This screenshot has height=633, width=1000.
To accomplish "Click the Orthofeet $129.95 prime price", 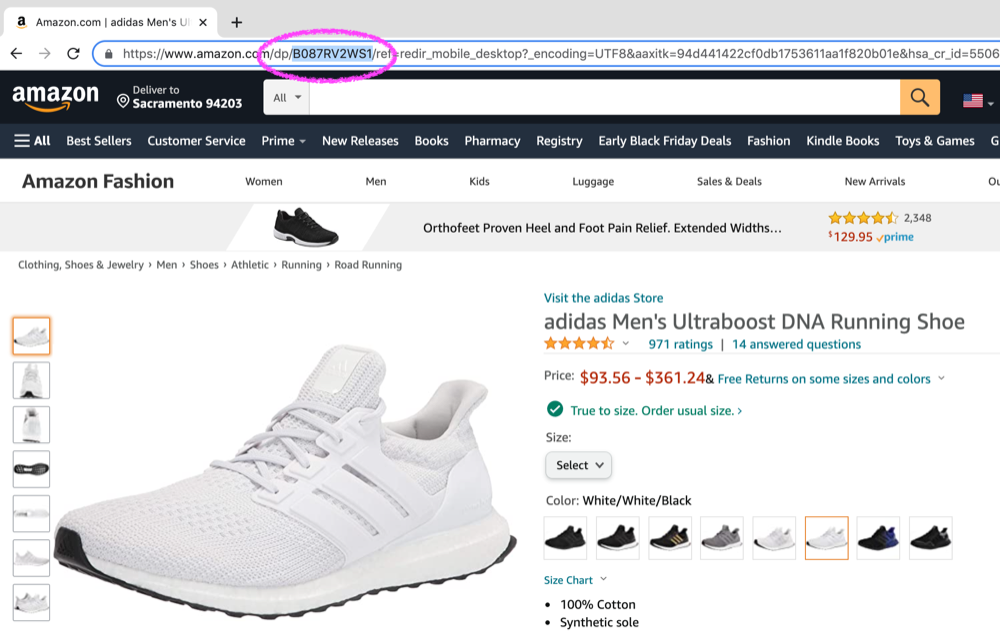I will (x=871, y=236).
